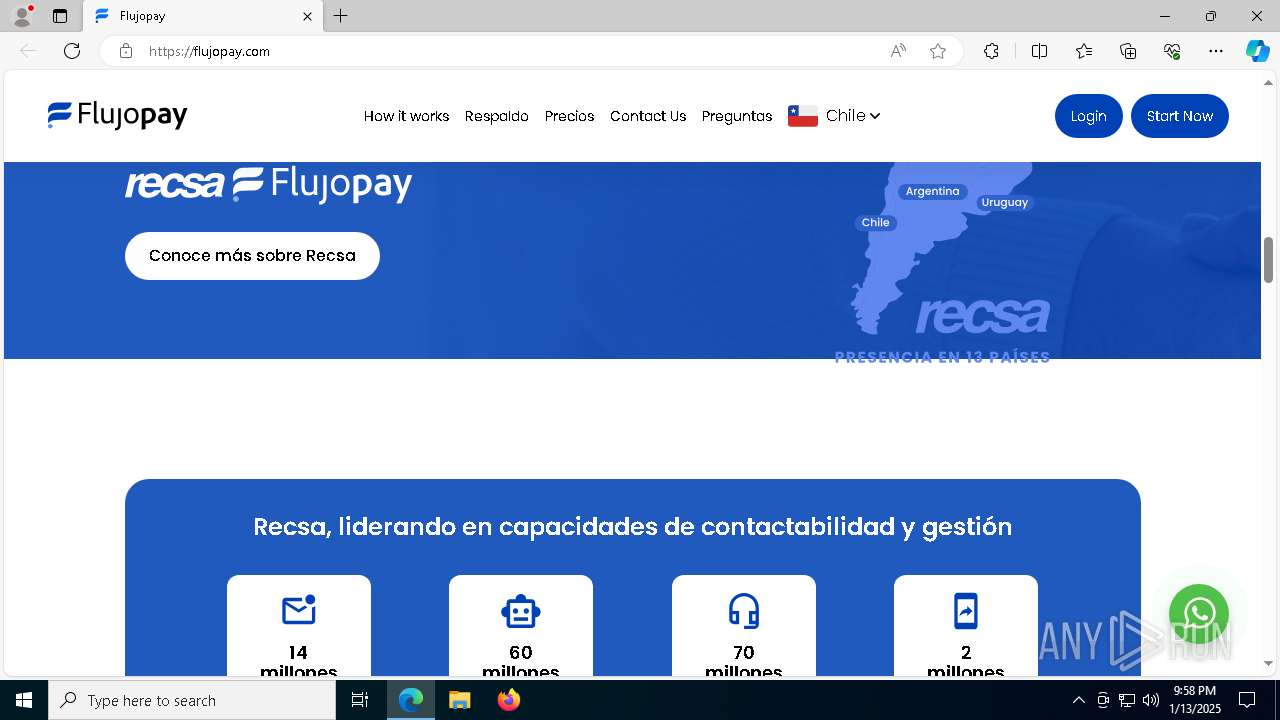
Task: Click the Login button
Action: coord(1089,116)
